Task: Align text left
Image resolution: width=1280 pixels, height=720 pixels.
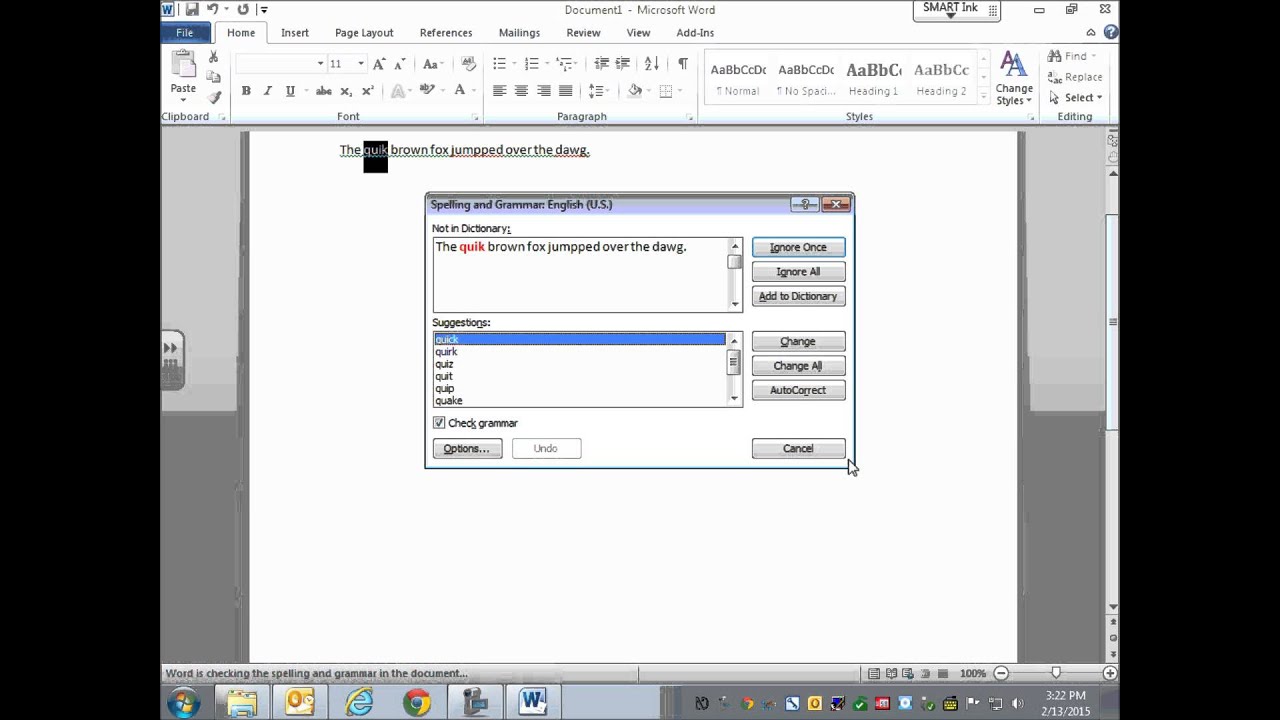Action: [499, 91]
